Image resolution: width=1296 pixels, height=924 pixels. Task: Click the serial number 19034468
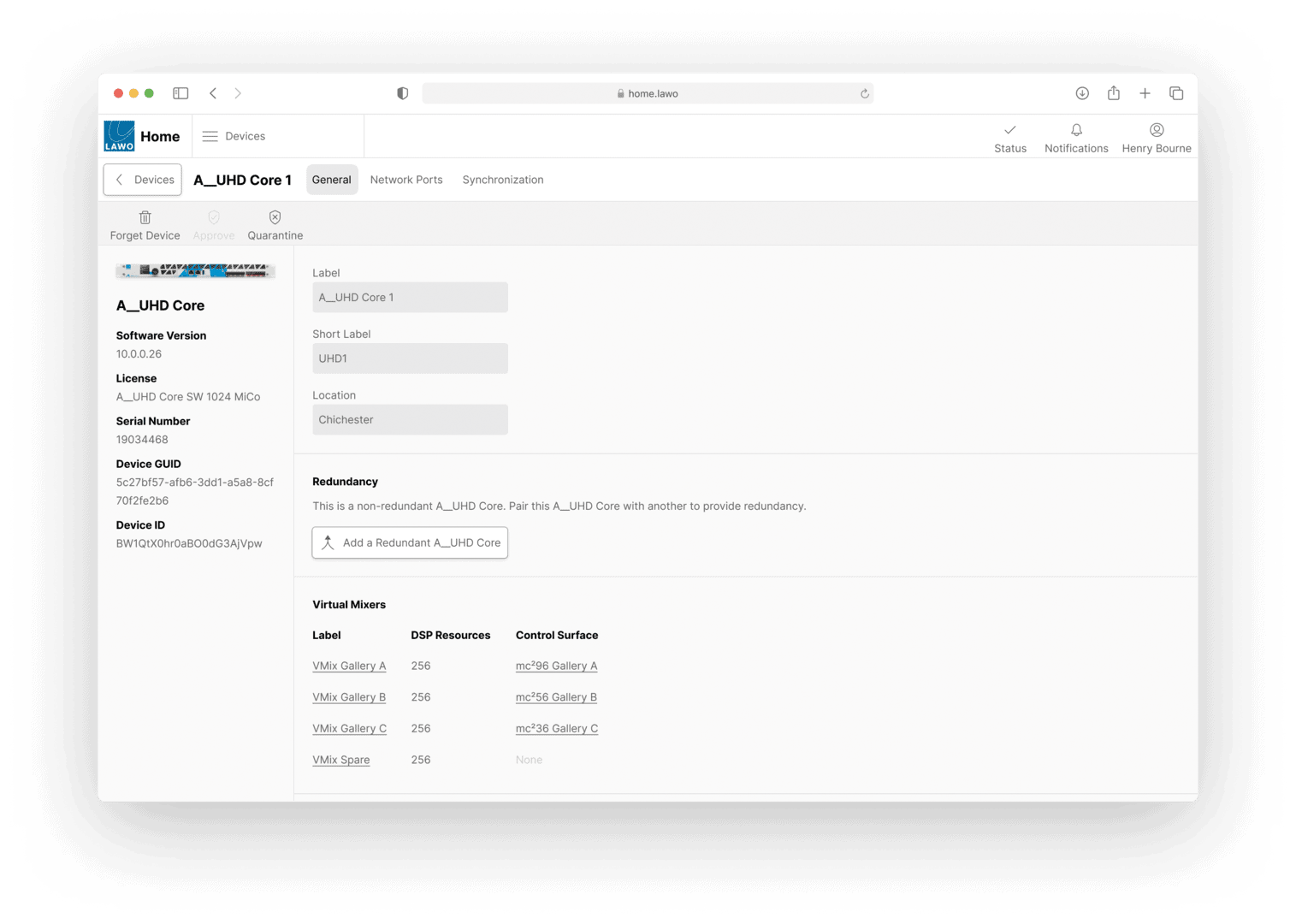click(142, 440)
